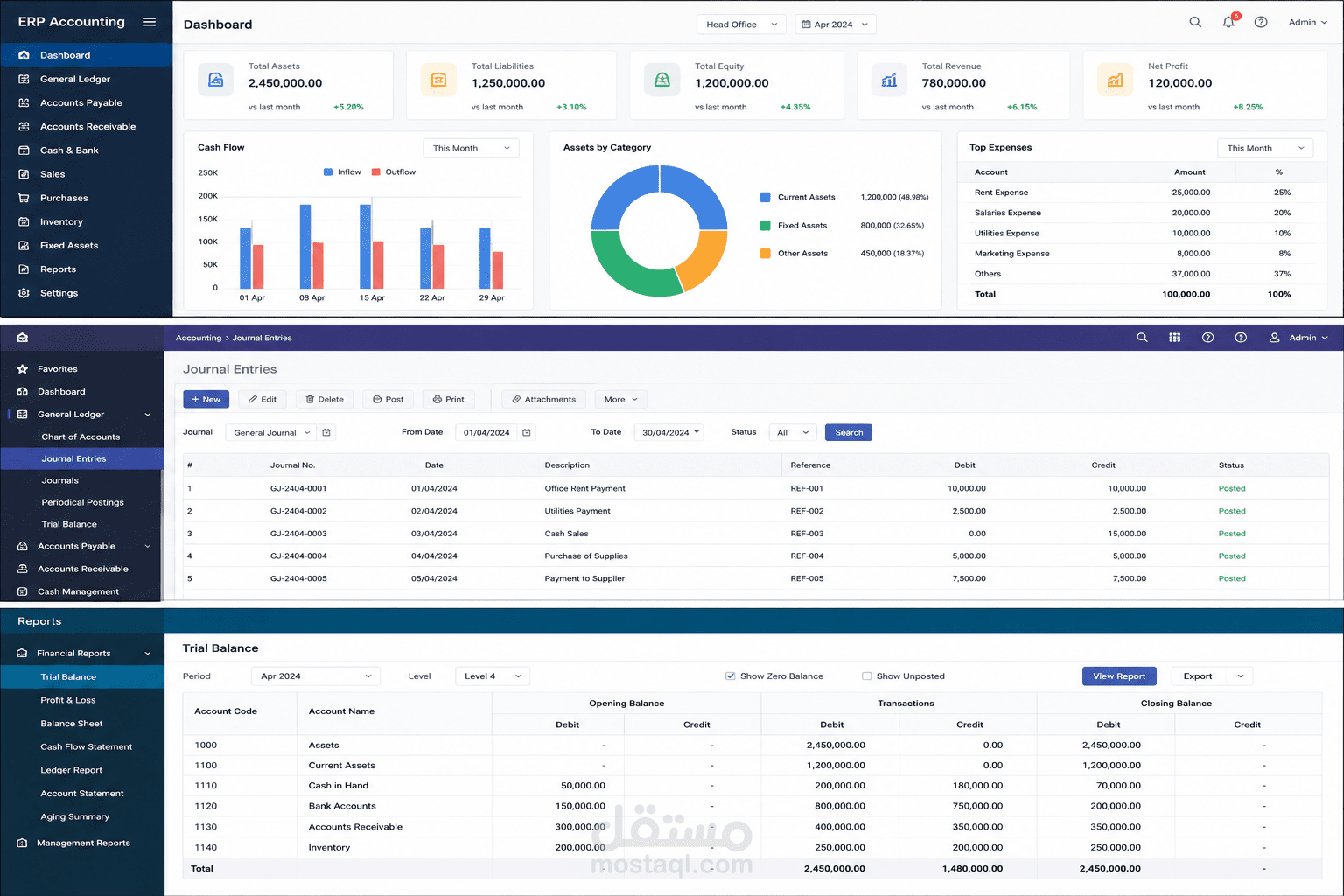
Task: Select Accounts Receivable in Dashboard sidebar
Action: click(x=86, y=127)
